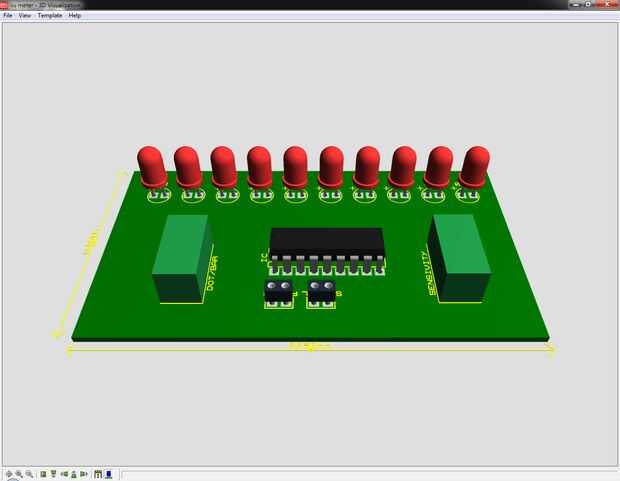The image size is (620, 481).
Task: Switch to the left view icon
Action: pyautogui.click(x=64, y=474)
